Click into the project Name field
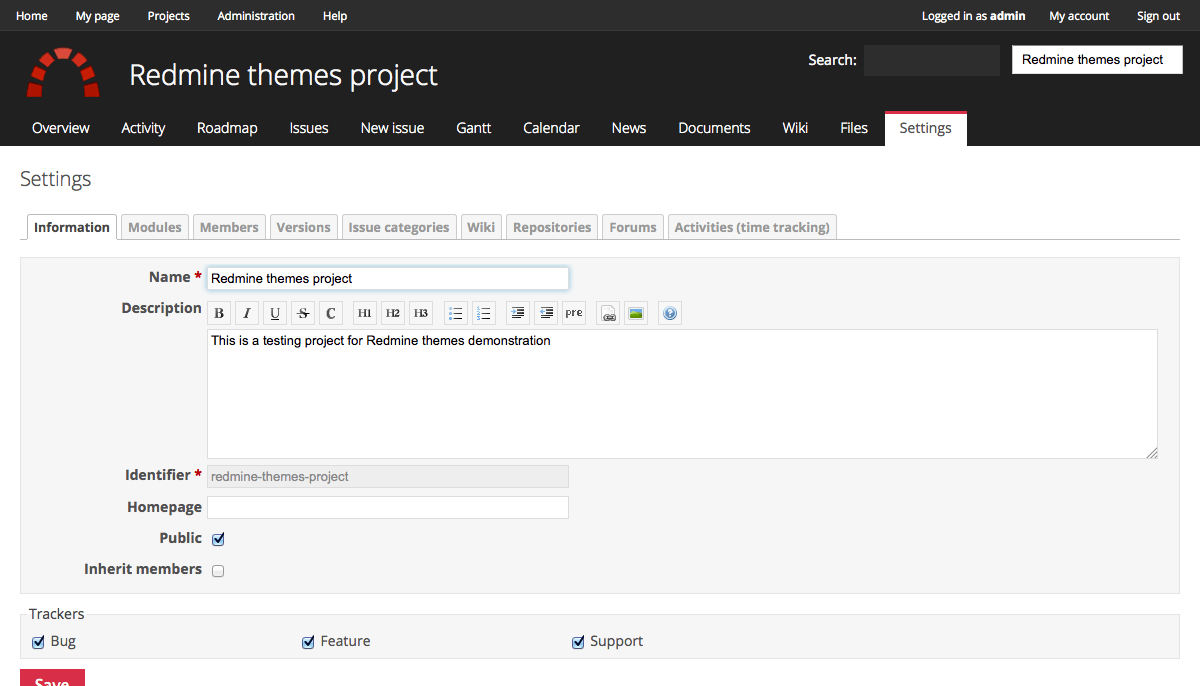 388,278
